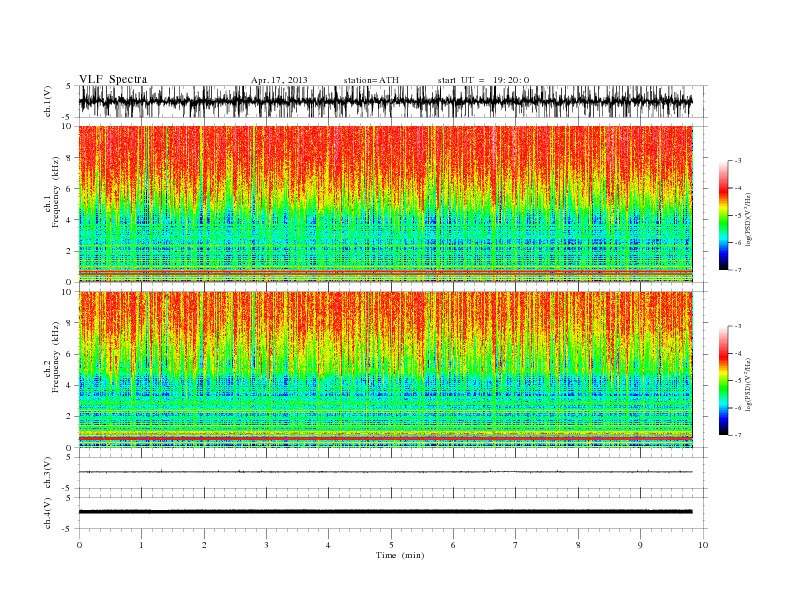The height and width of the screenshot is (612, 792).
Task: Select the ch.1 "Frequency (kHz)" axis label
Action: [55, 192]
